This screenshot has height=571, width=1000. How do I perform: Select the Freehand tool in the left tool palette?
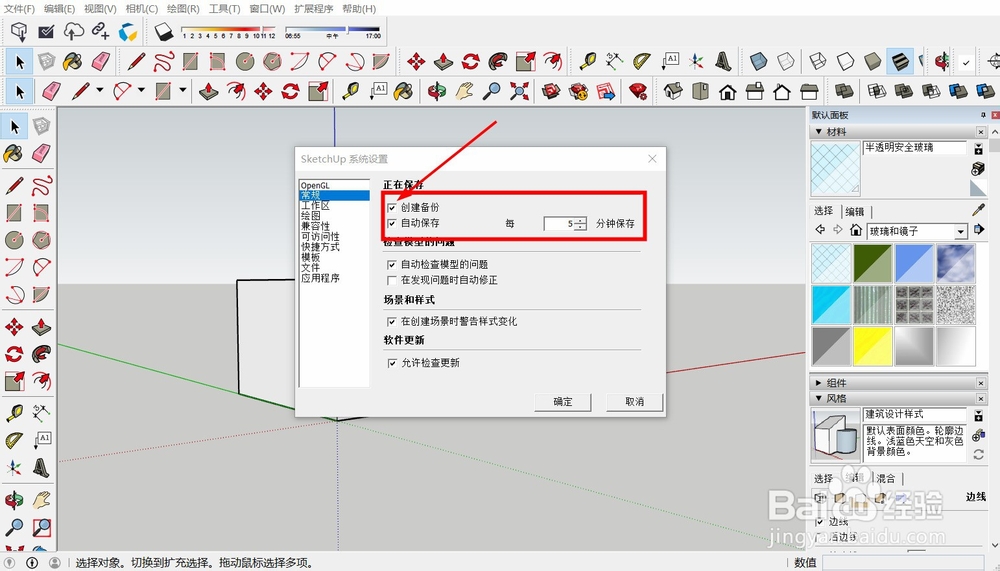[x=41, y=186]
